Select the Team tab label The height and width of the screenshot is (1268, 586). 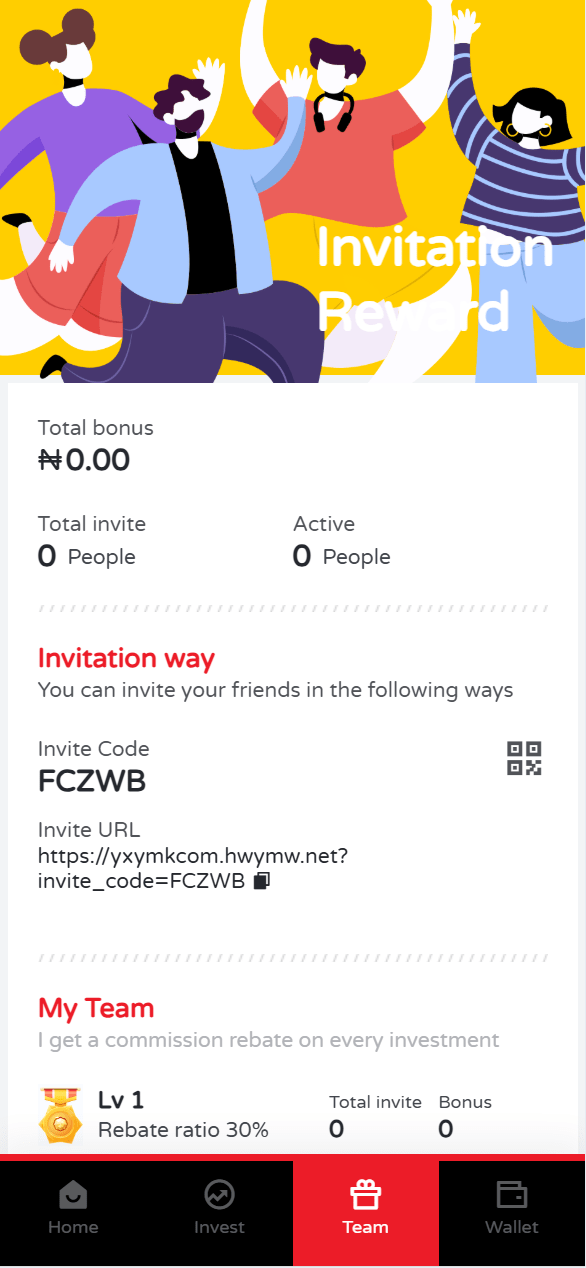(366, 1227)
